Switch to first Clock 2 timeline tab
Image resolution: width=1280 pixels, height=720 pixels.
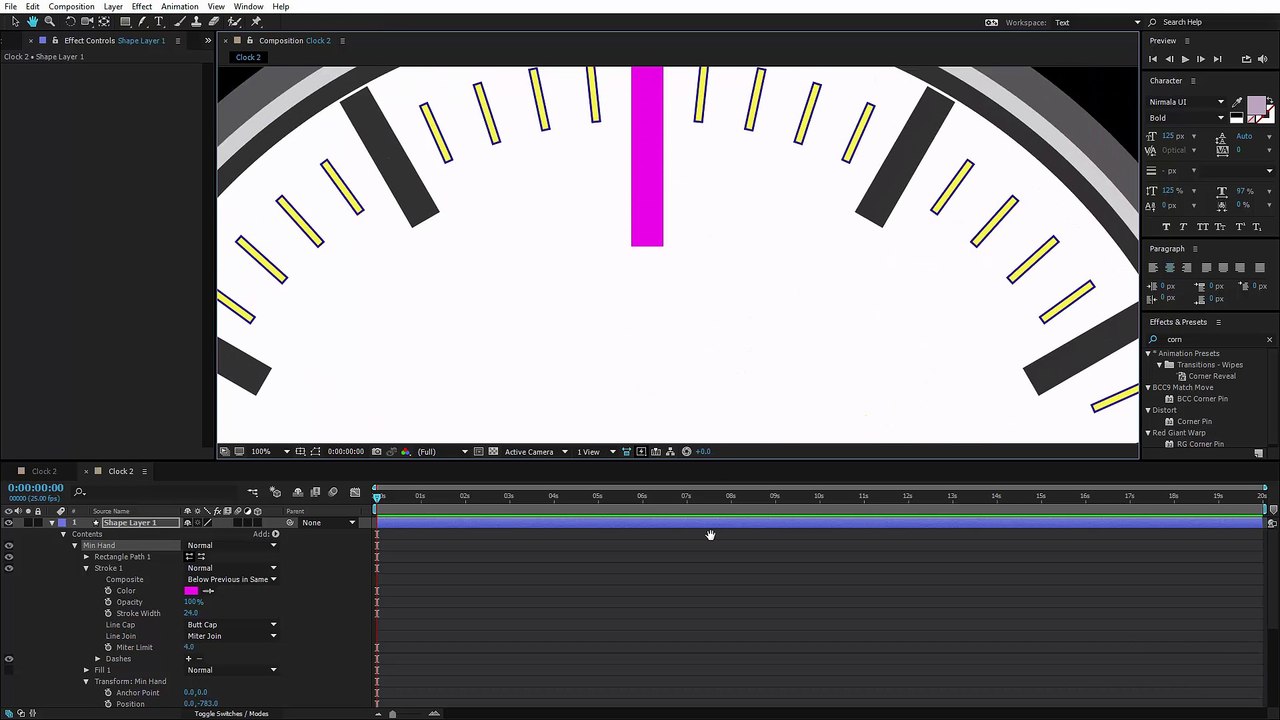(44, 471)
